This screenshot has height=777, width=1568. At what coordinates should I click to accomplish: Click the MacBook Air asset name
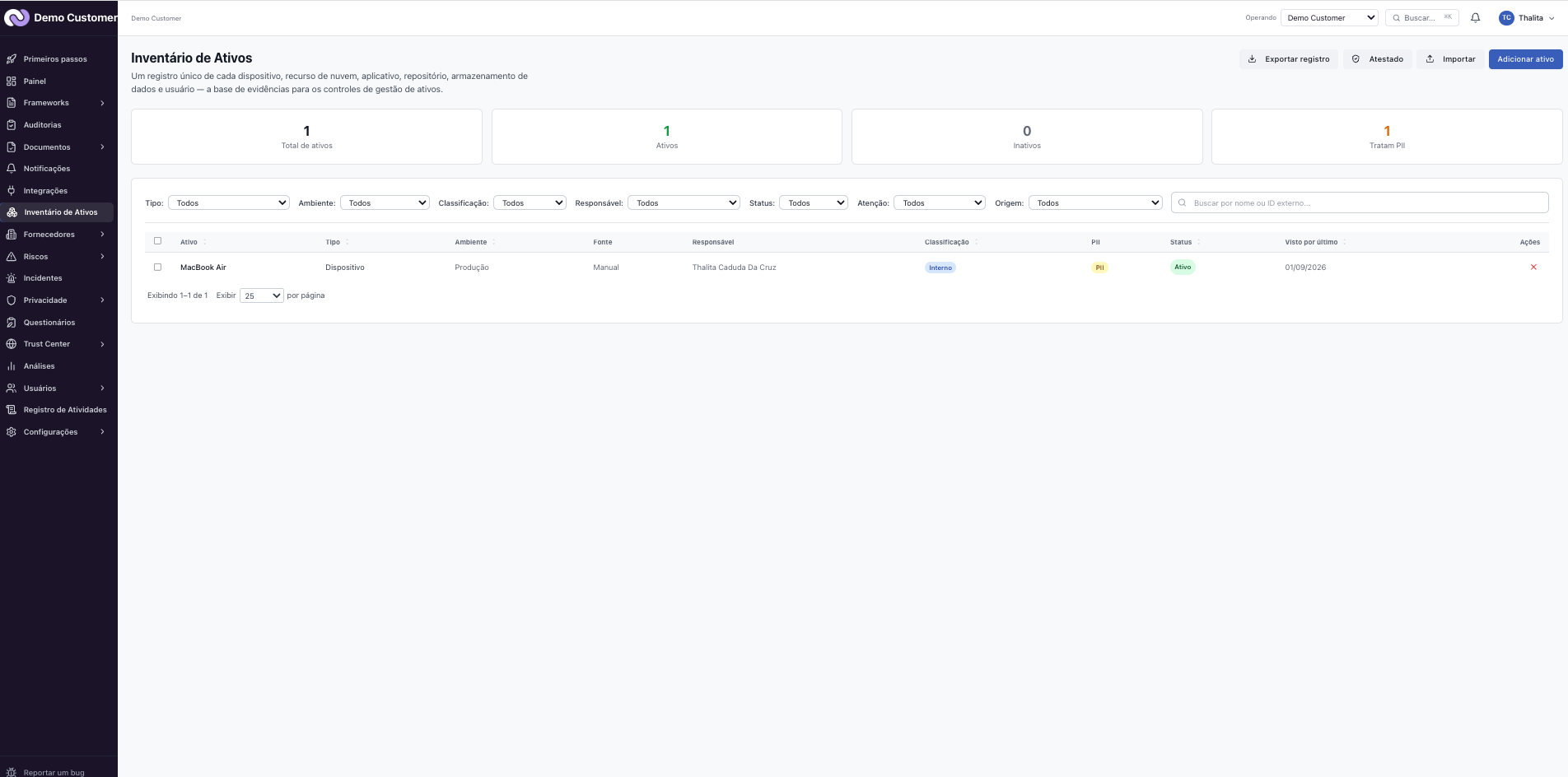coord(203,268)
